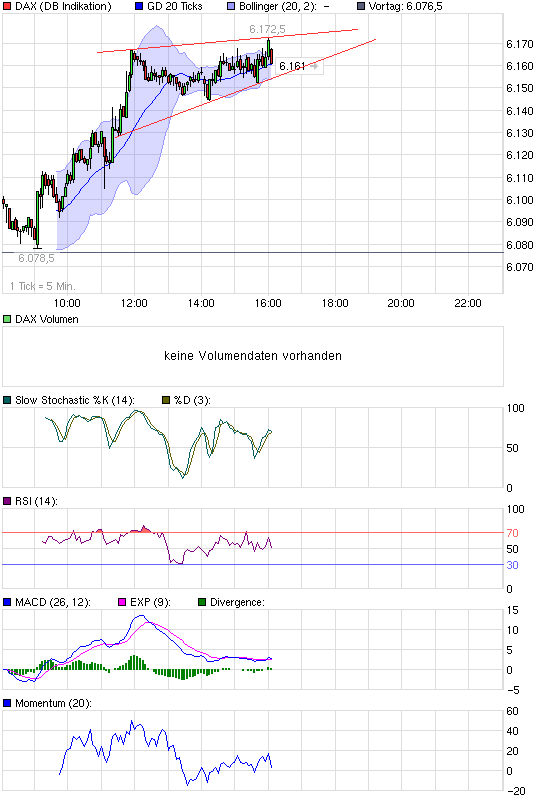This screenshot has height=799, width=545.
Task: Click the blue GD 20 Ticks swatch
Action: point(139,7)
